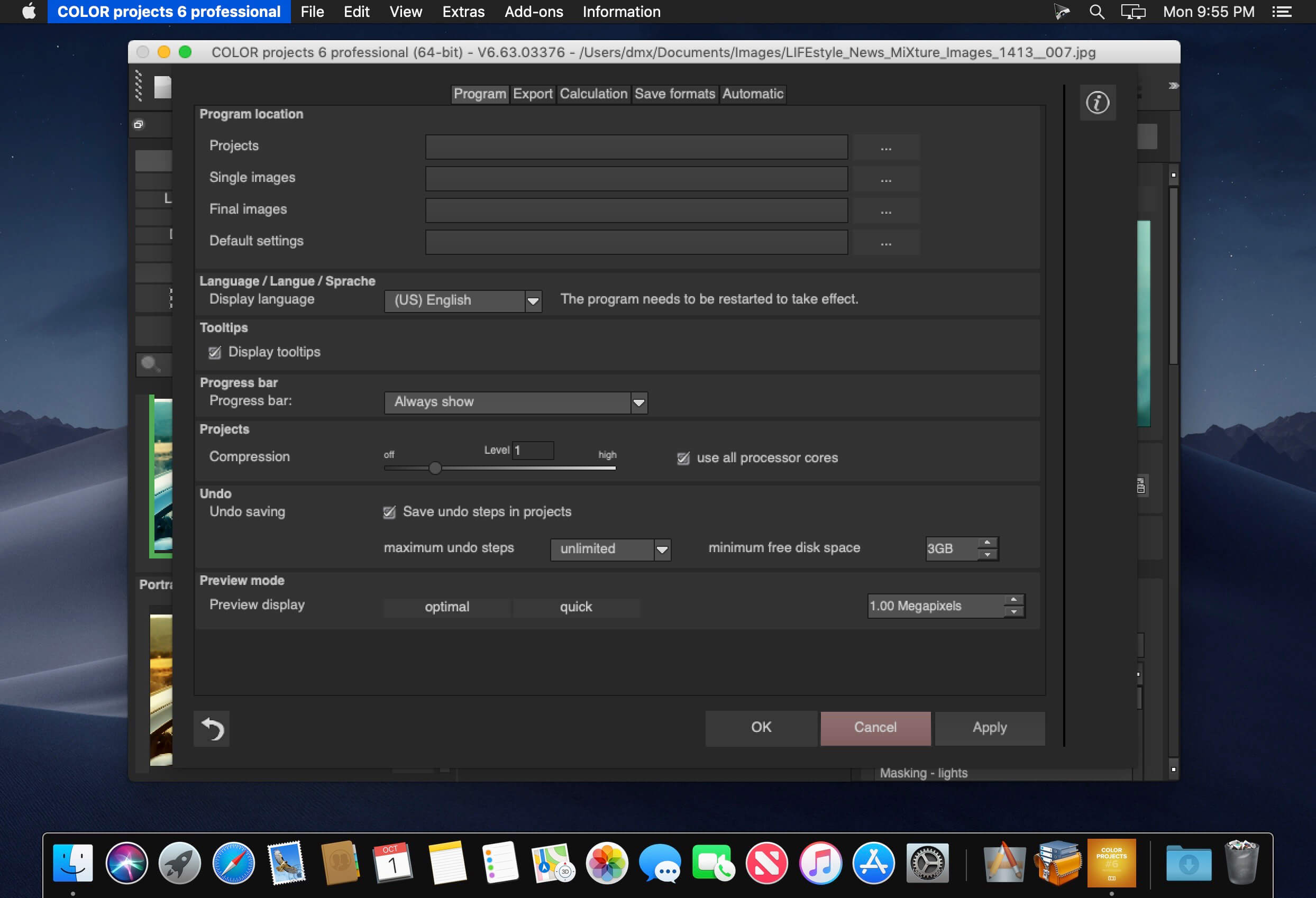The height and width of the screenshot is (898, 1316).
Task: Uncheck Display tooltips checkbox
Action: 215,352
